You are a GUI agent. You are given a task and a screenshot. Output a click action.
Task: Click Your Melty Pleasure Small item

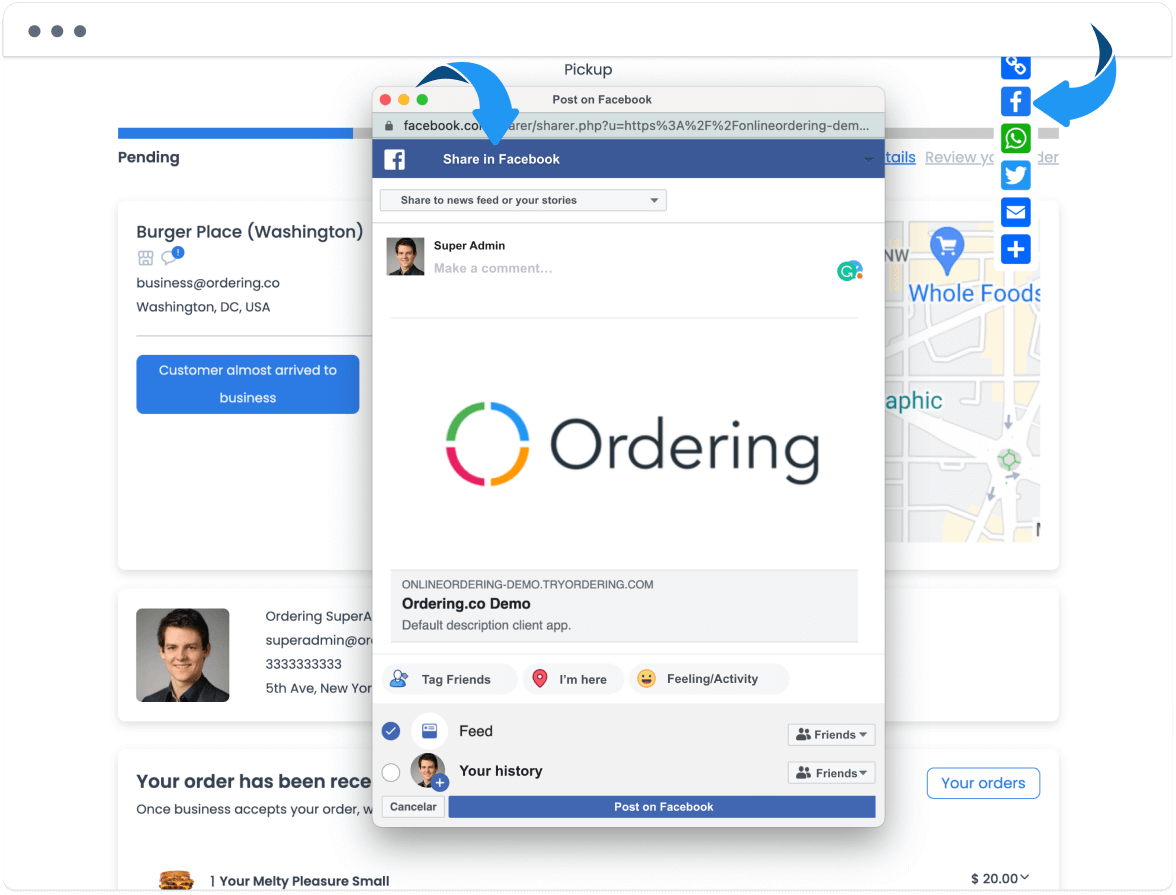point(304,881)
